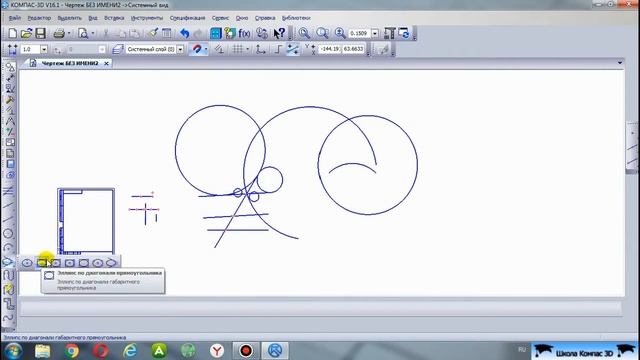Select the Arc tool in sidebar

point(9,248)
